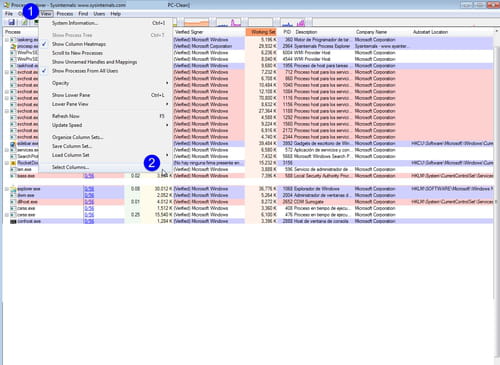Expand the Lower Pane View submenu
This screenshot has height=365, width=500.
coord(105,104)
